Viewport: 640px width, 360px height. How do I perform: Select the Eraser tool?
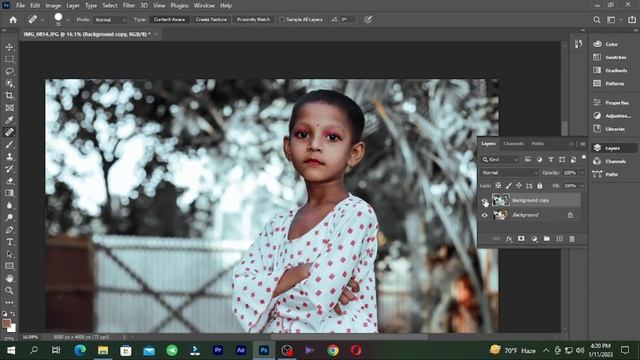point(9,181)
